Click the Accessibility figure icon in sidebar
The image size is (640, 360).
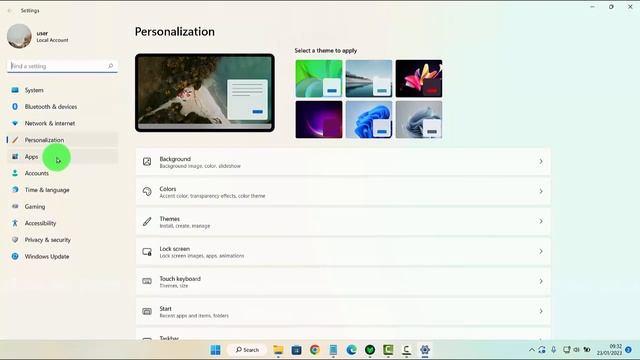coord(15,223)
